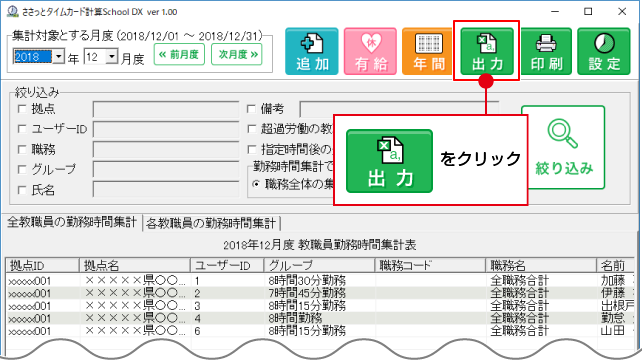Open the 年間 yearly calendar icon
Viewport: 642px width, 361px height.
(428, 52)
